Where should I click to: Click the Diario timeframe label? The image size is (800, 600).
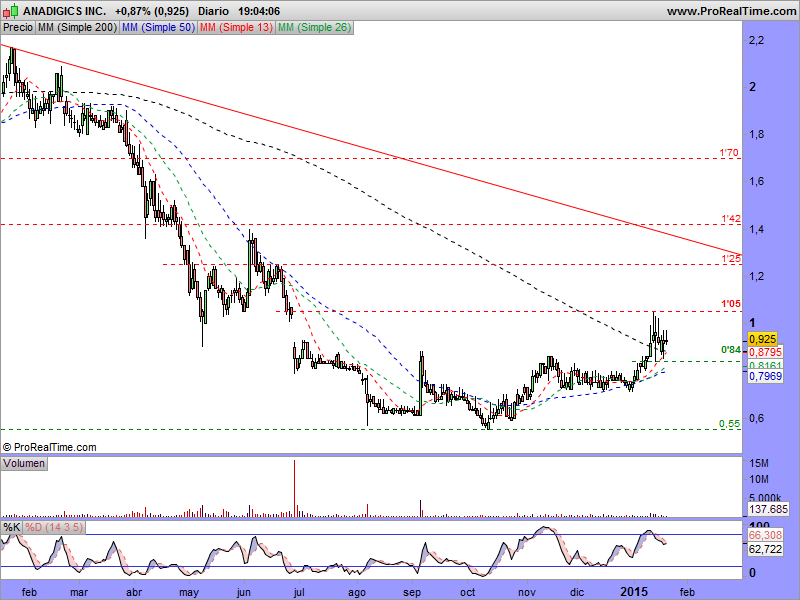[213, 11]
